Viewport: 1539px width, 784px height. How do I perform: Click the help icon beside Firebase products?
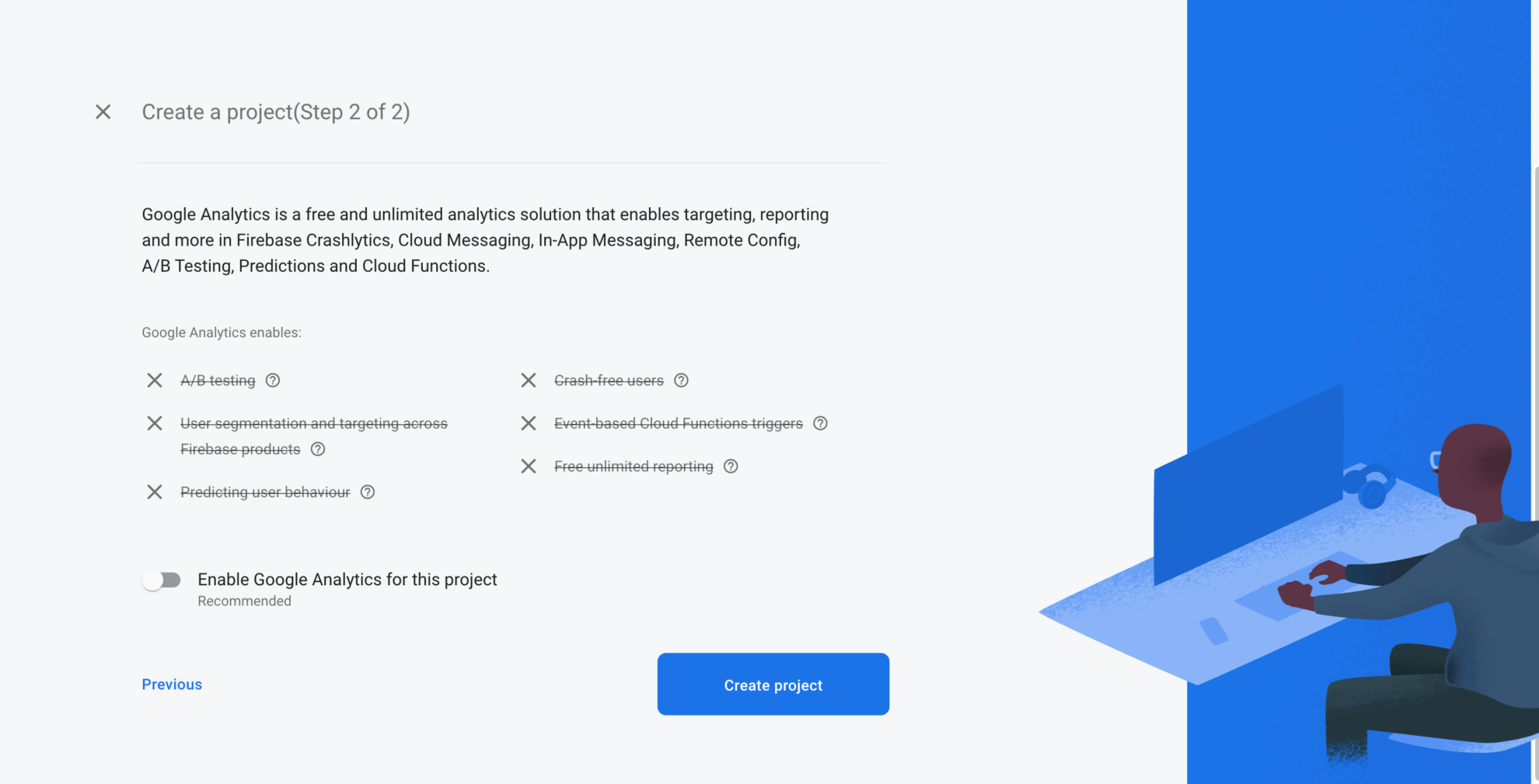(317, 449)
